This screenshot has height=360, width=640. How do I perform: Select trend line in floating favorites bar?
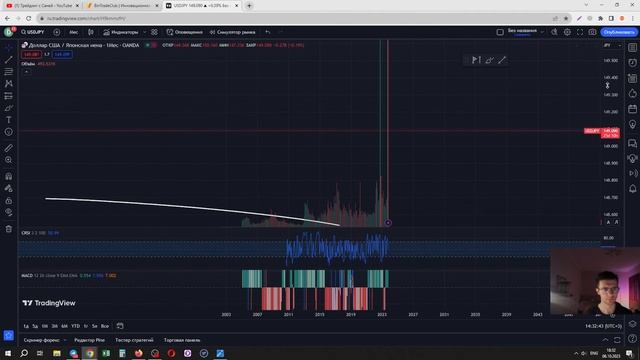click(x=502, y=60)
